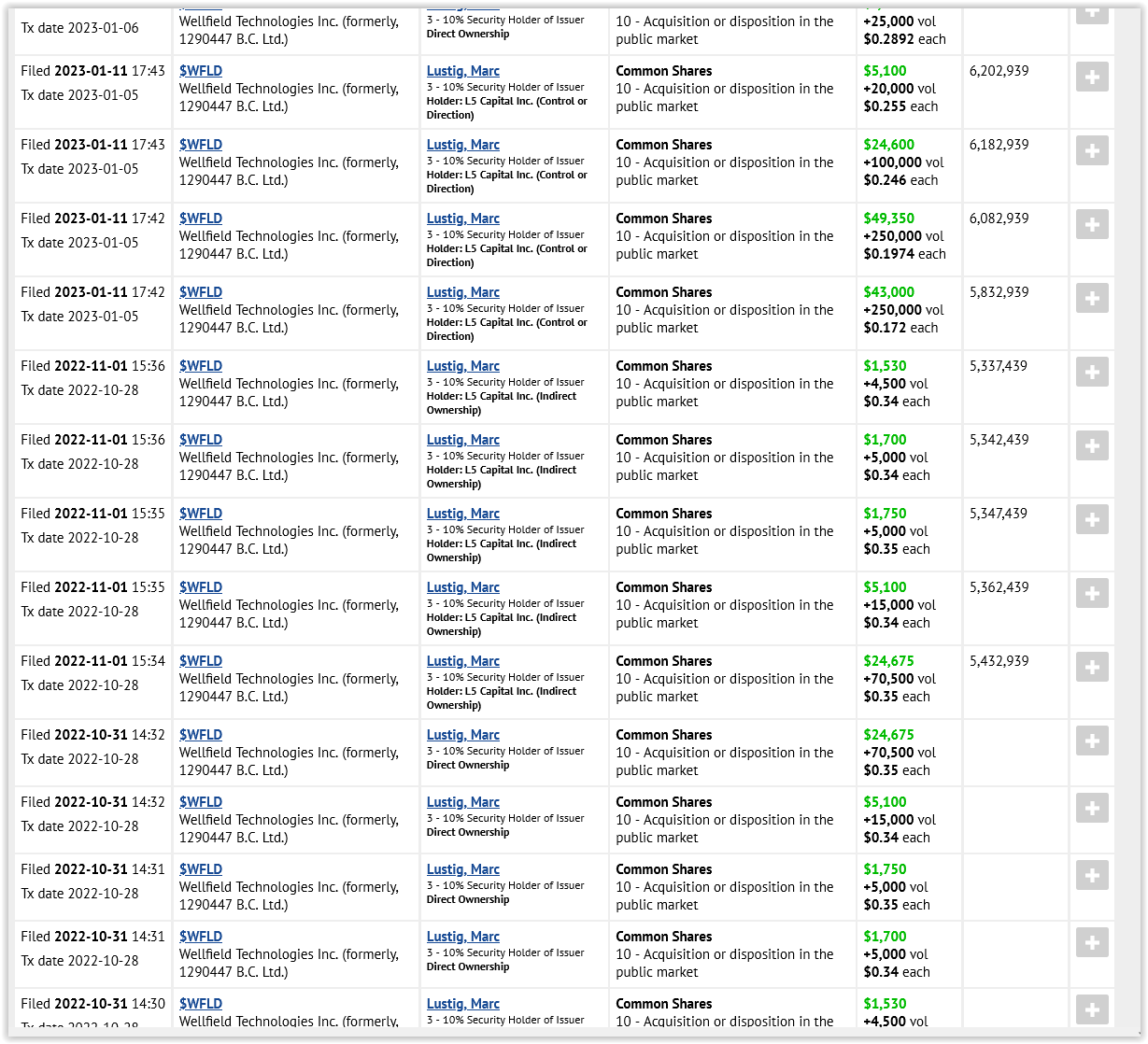Open details for the filing with balance 6,082,939
The image size is (1148, 1044).
[x=1091, y=224]
